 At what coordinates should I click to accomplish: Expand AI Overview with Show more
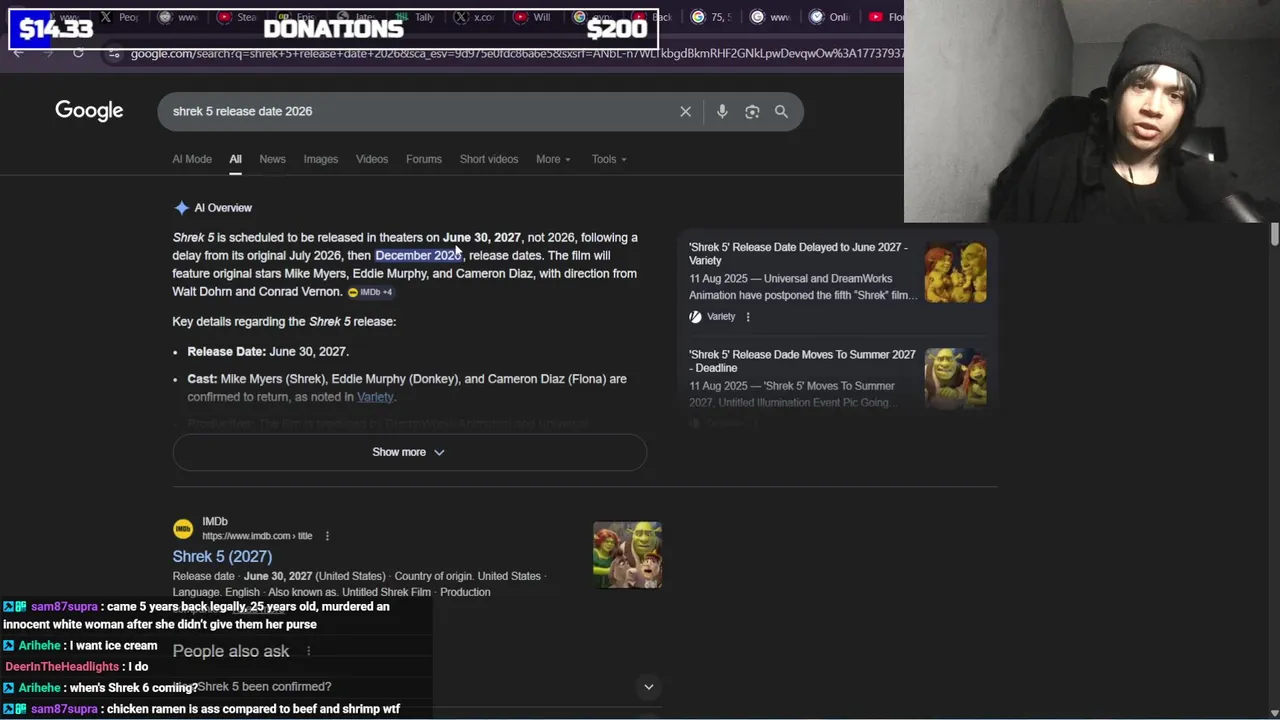(x=409, y=452)
